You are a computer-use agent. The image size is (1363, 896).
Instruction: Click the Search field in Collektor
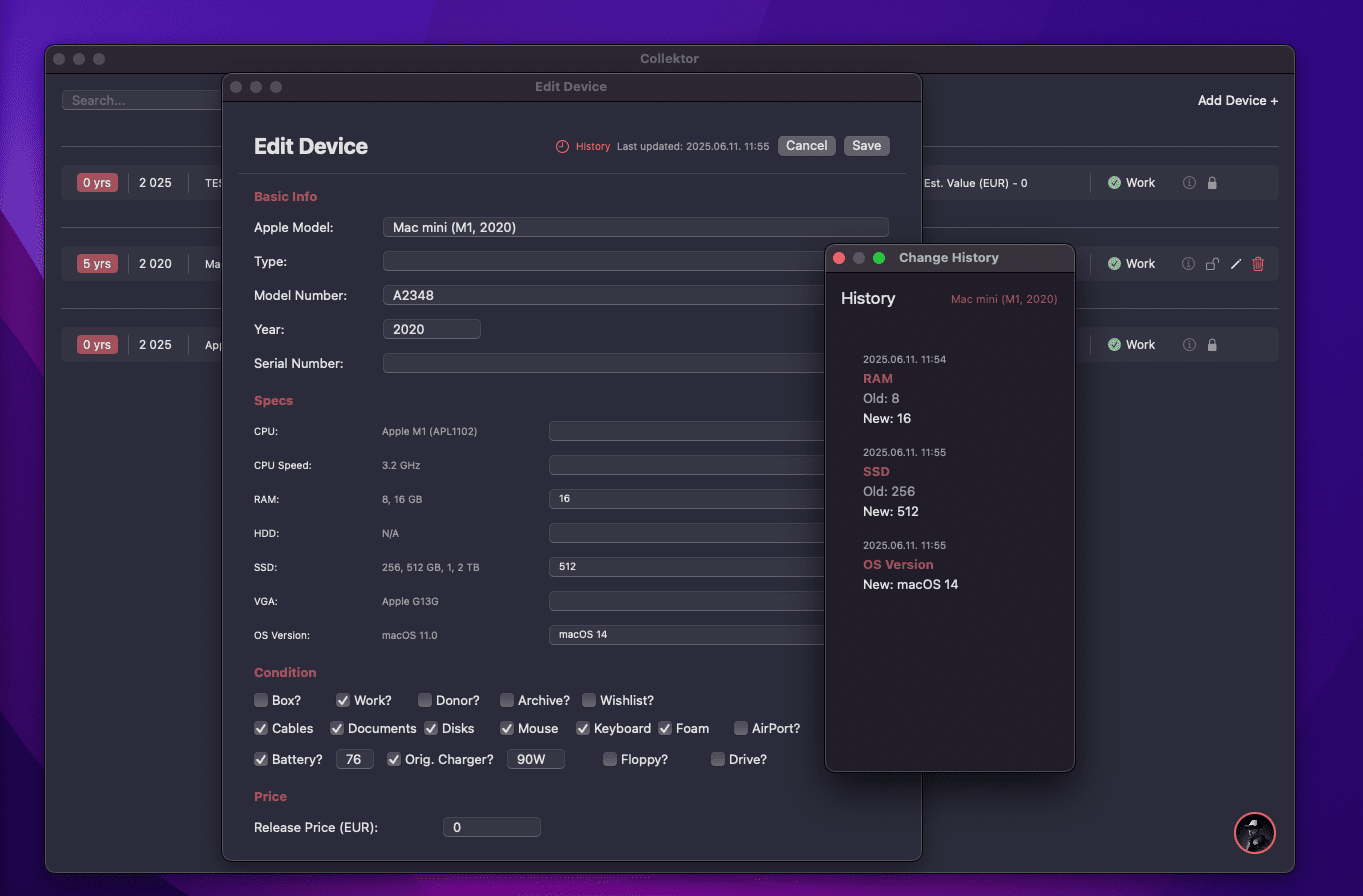point(141,101)
